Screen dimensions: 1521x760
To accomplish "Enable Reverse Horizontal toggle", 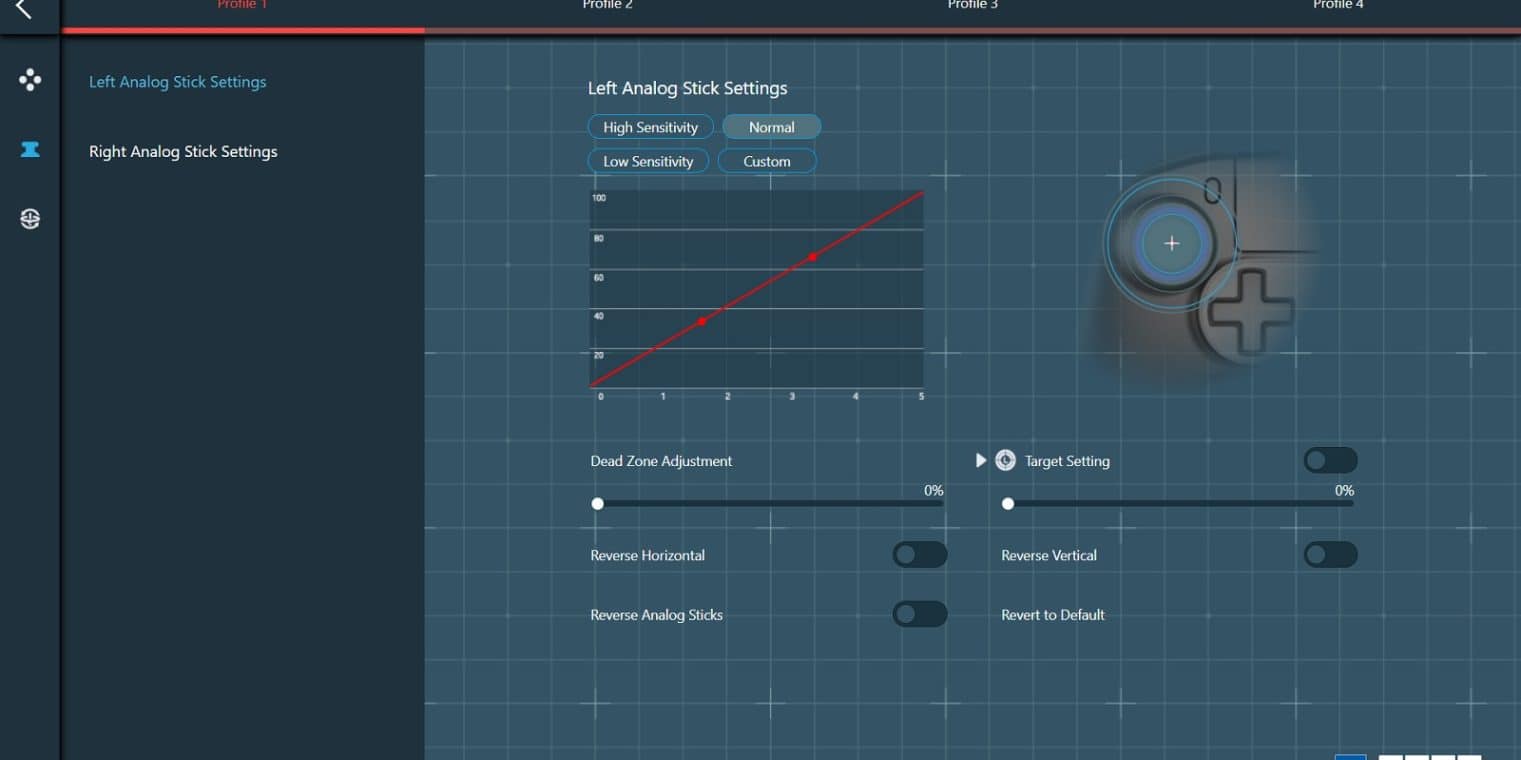I will tap(919, 555).
